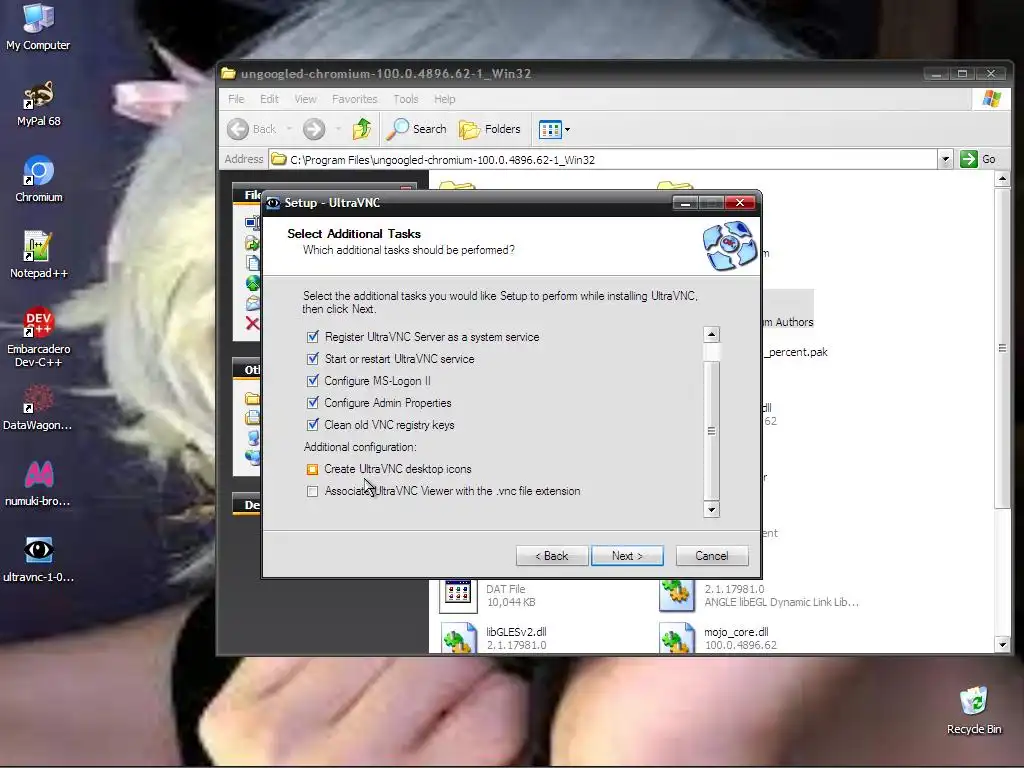Check Associate UltraVNC Viewer with .vnc extension
This screenshot has height=768, width=1024.
click(313, 491)
